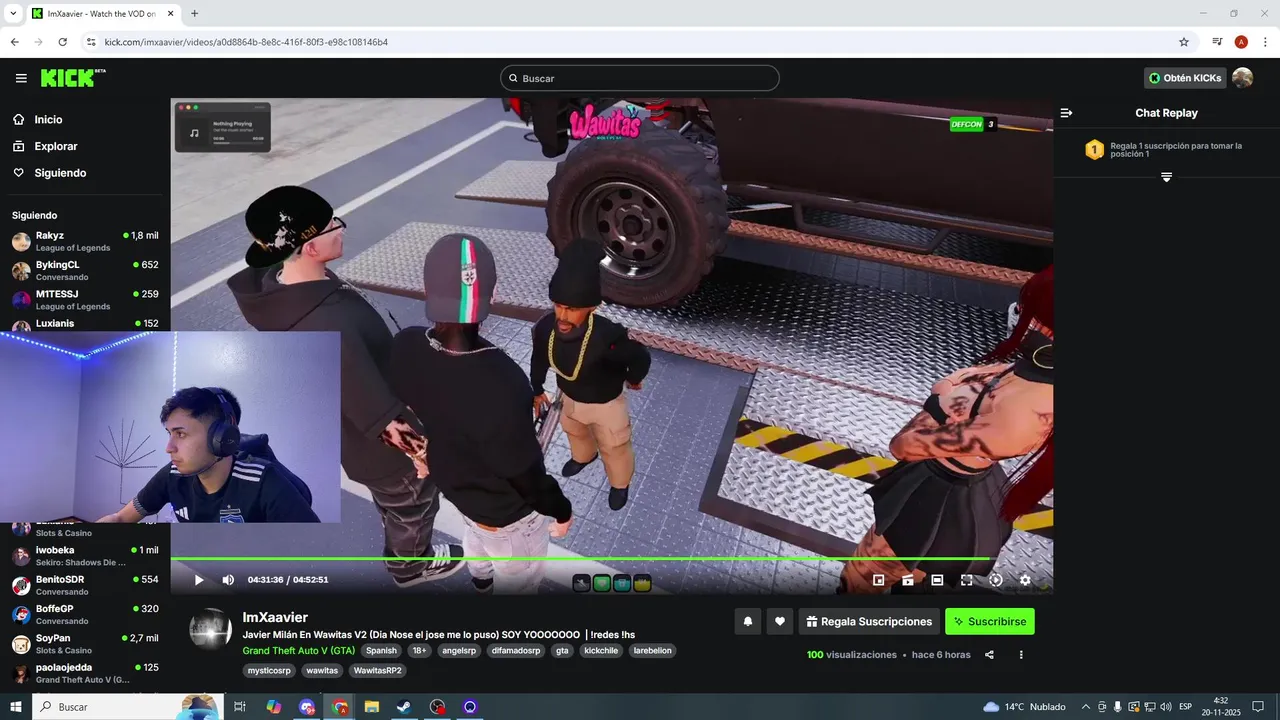Select the ImXaavier Watch the VOD tab
The image size is (1280, 720).
pos(102,13)
